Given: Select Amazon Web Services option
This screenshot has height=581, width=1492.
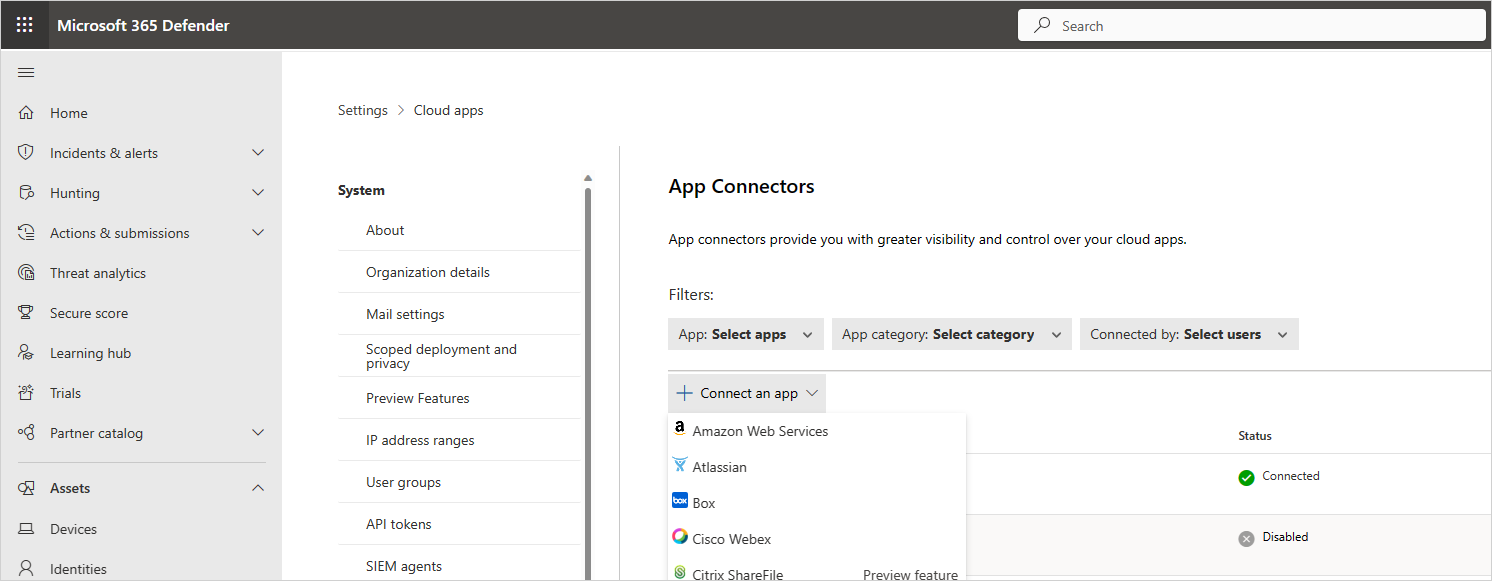Looking at the screenshot, I should pos(760,431).
